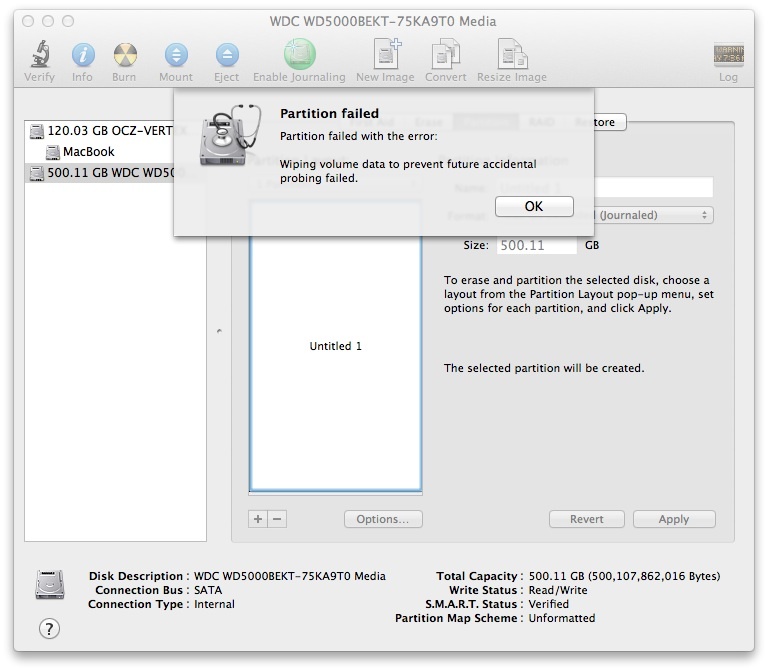
Task: Click the Verify microscope icon
Action: [40, 54]
